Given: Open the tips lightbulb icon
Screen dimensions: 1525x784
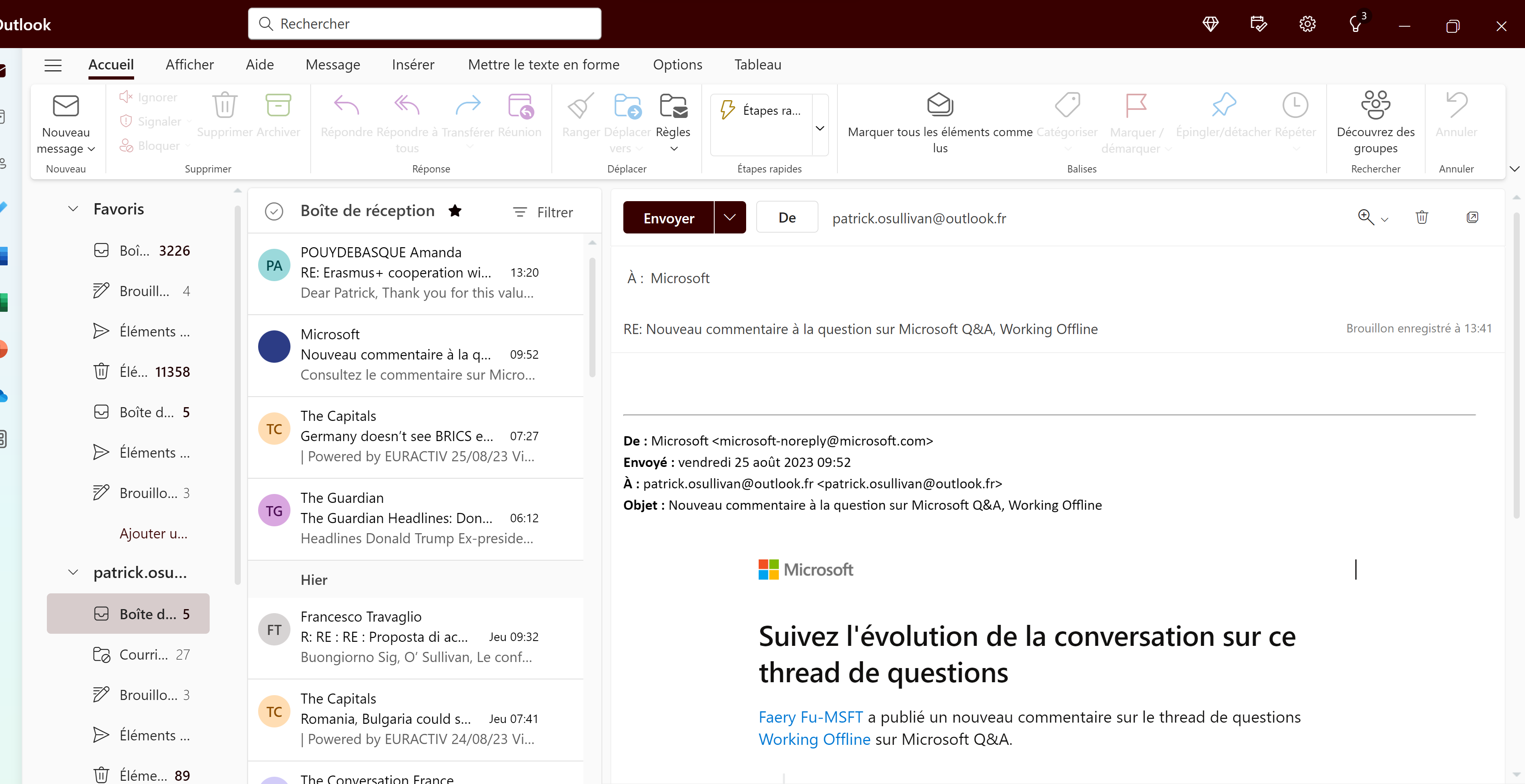Looking at the screenshot, I should click(1355, 24).
